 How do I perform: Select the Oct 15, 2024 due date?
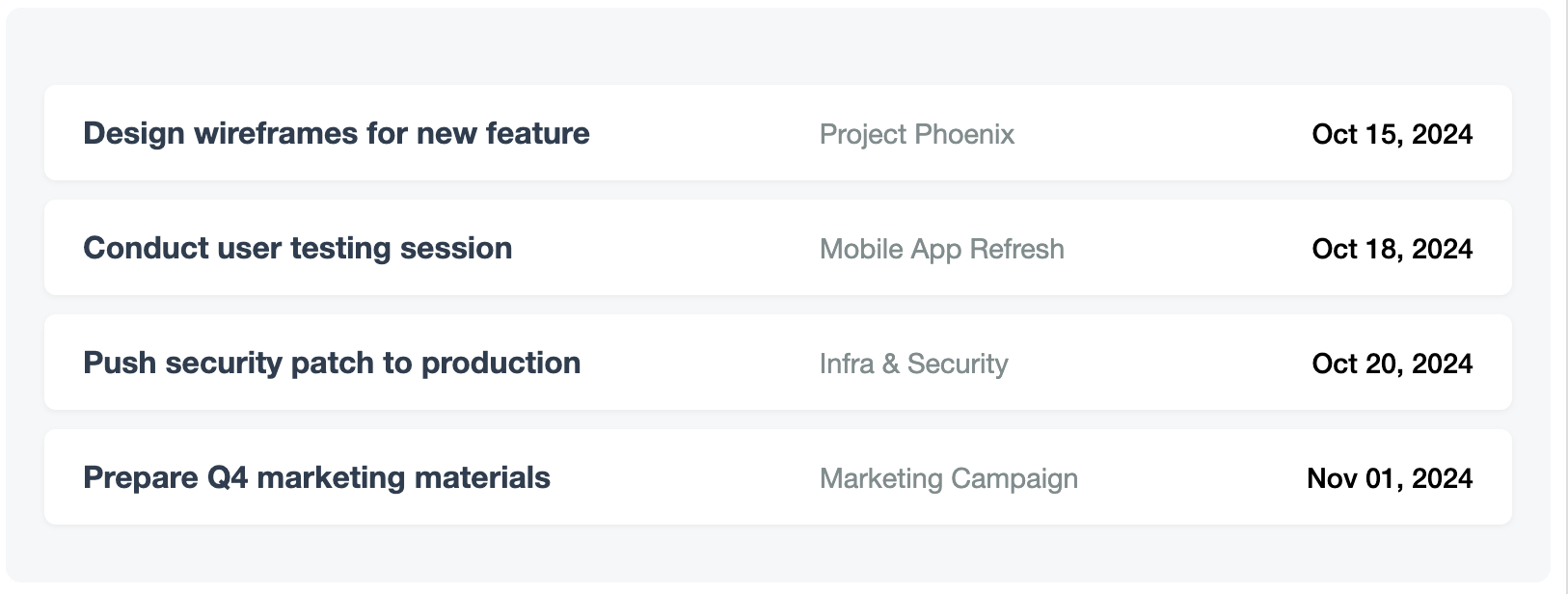click(1392, 134)
